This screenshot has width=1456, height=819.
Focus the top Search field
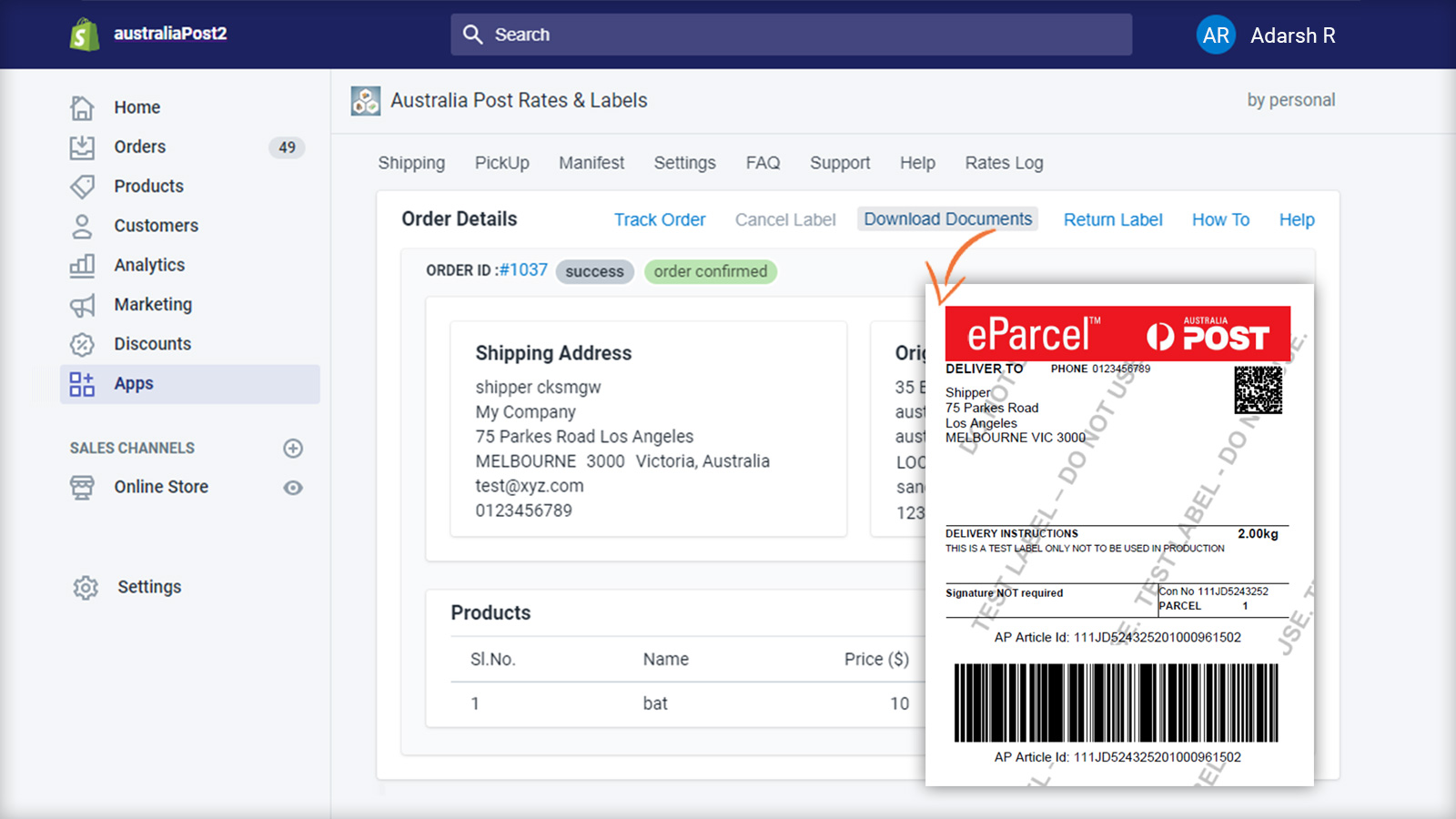pos(792,35)
